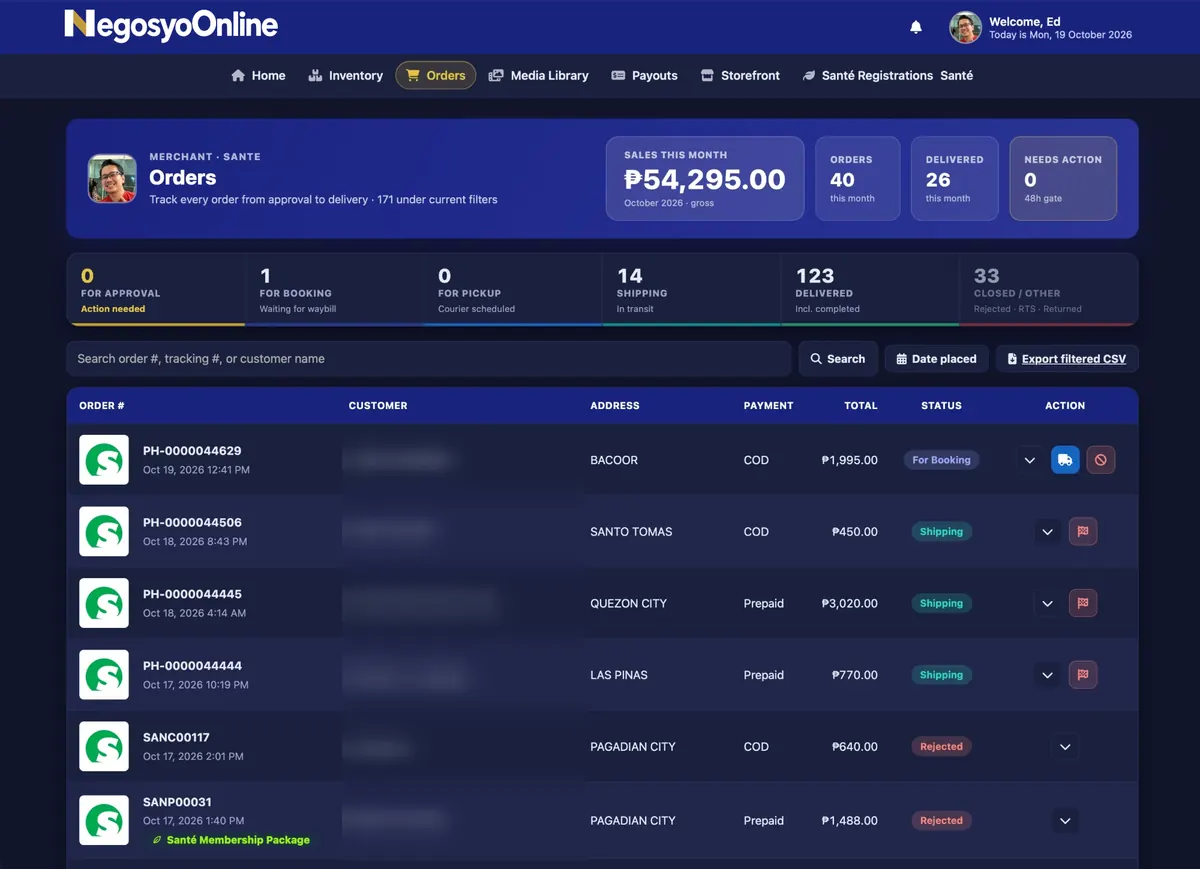Click the QUEZON CITY address cell
This screenshot has height=869, width=1200.
629,603
